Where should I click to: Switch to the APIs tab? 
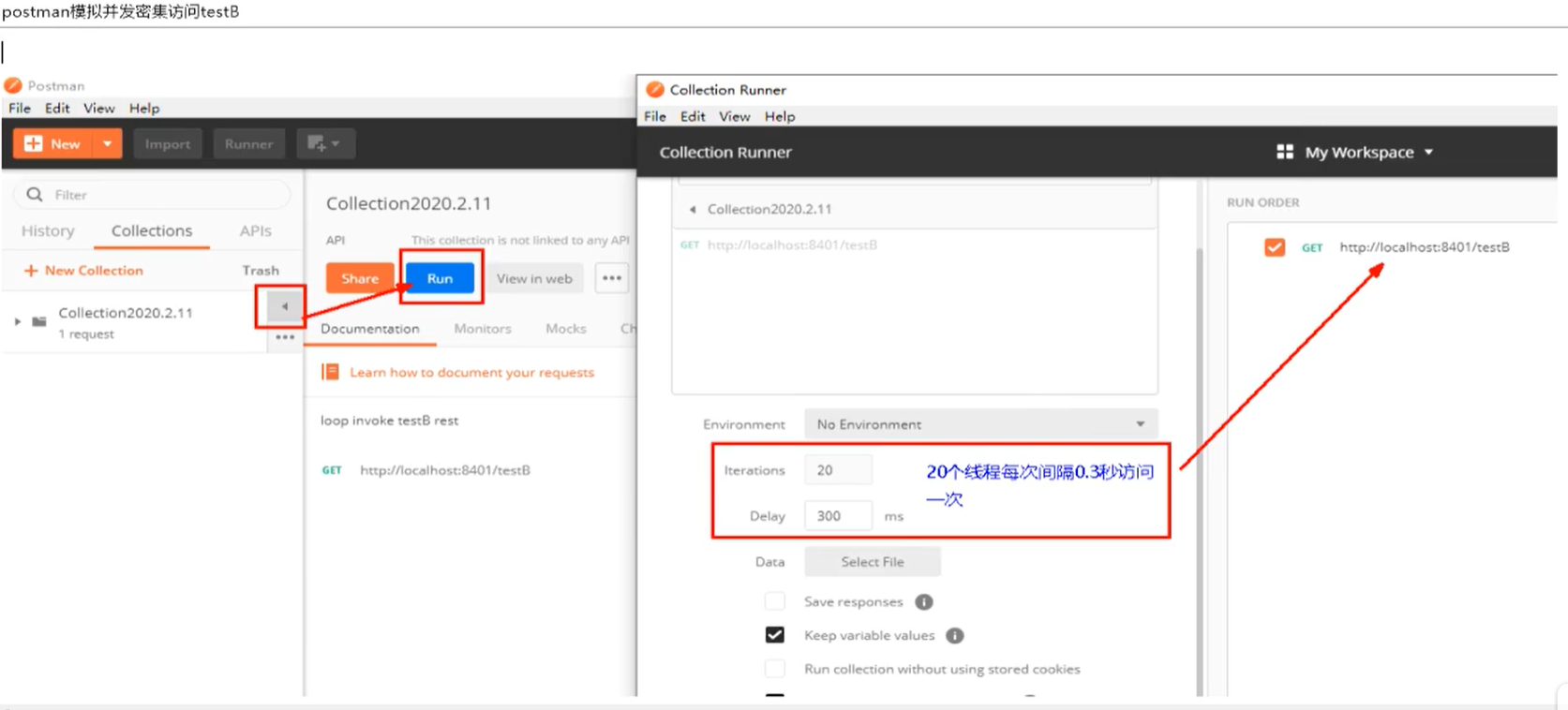click(x=255, y=230)
